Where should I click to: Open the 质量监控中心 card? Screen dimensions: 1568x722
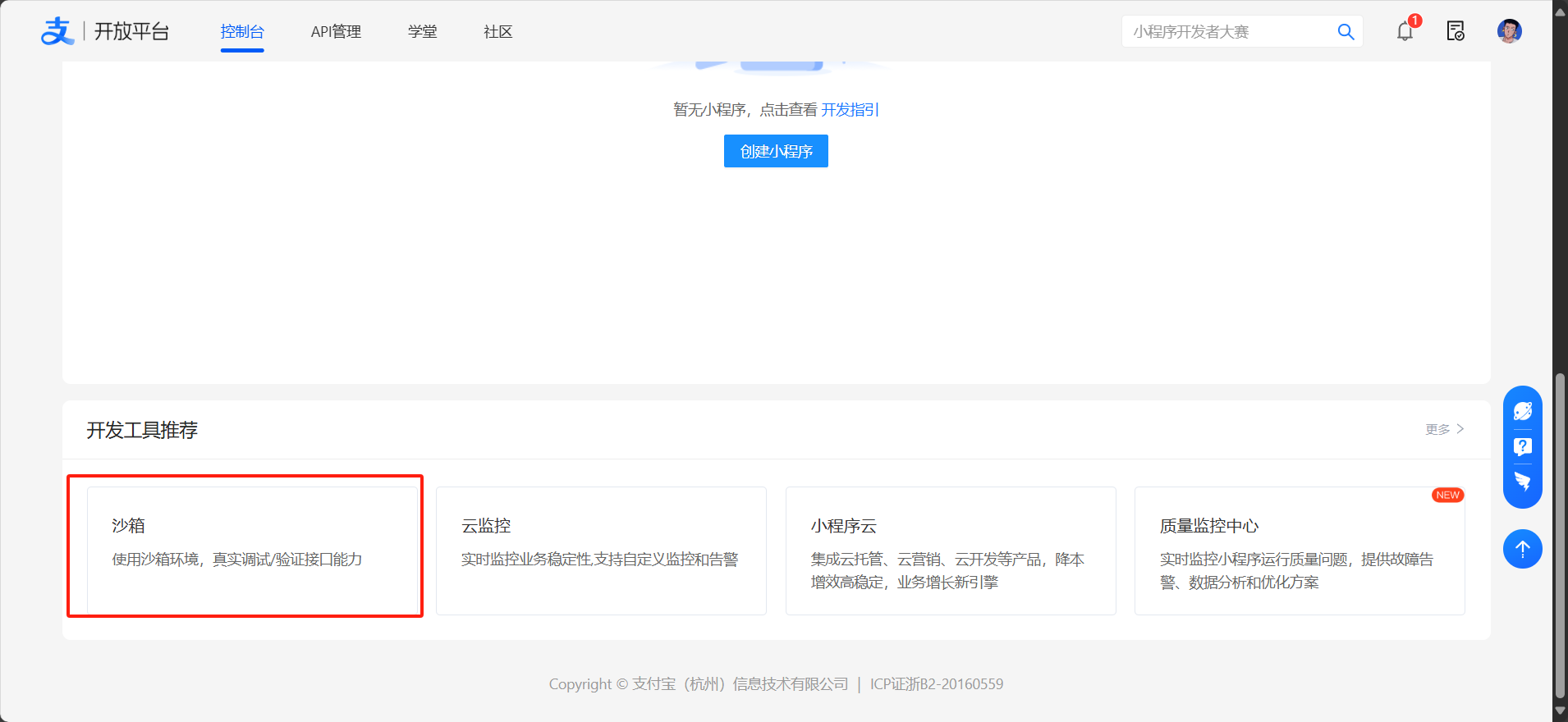[1299, 550]
